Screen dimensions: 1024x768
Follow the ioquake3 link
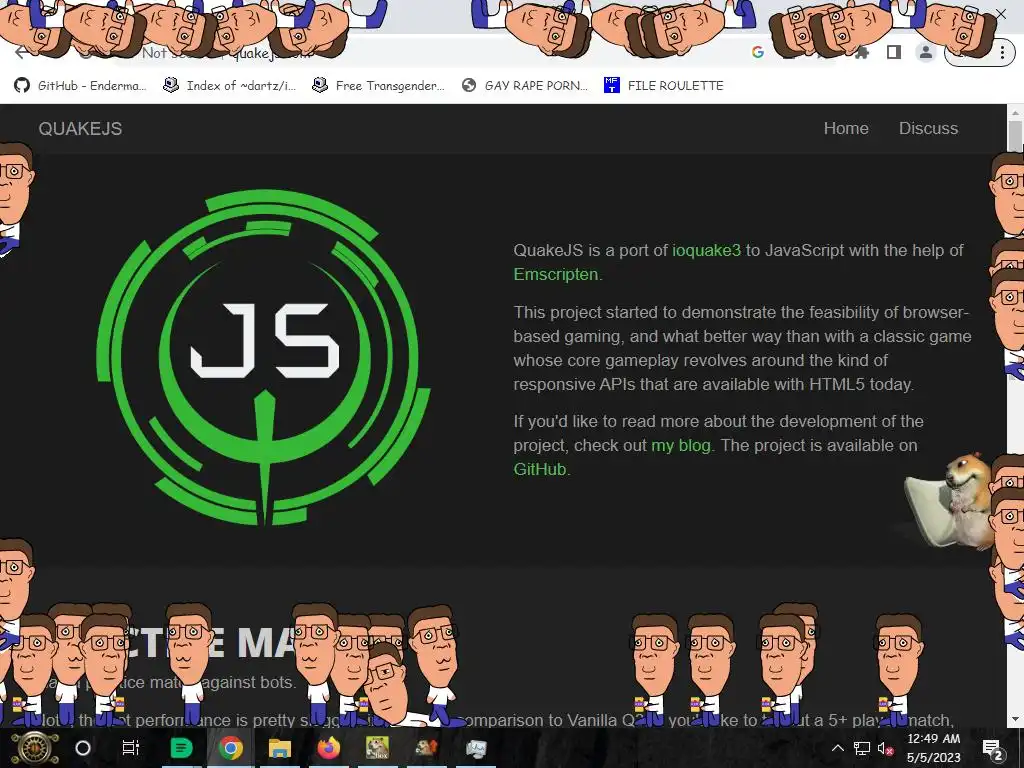707,250
